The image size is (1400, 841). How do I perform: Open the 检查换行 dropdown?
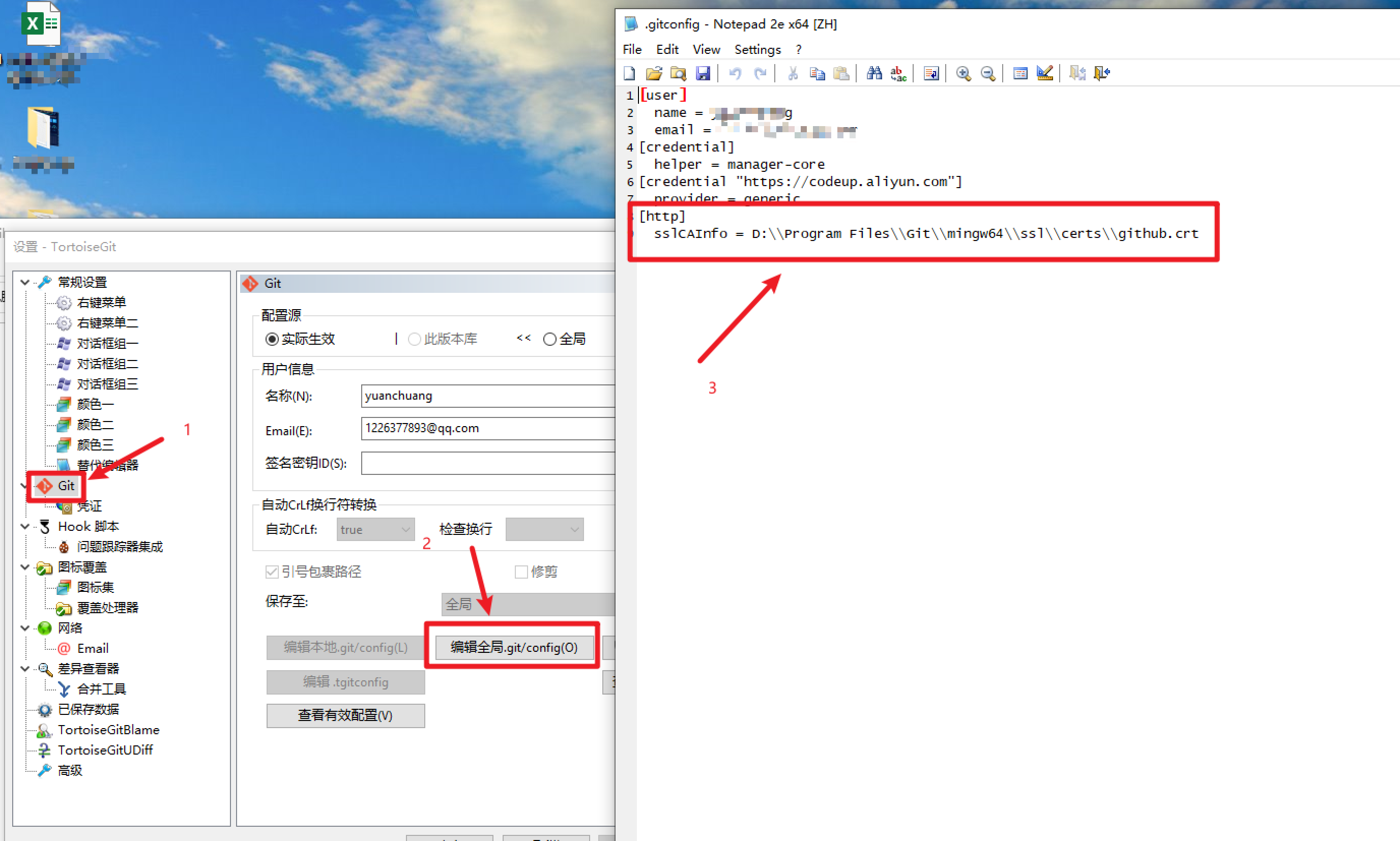(544, 529)
